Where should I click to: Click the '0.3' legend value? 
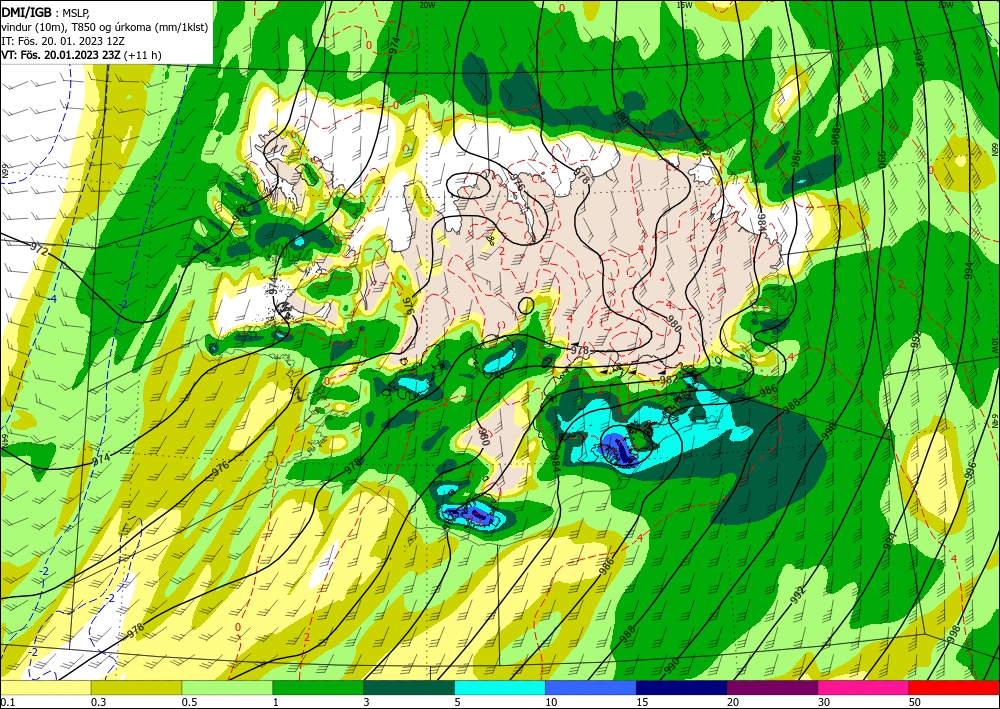point(98,702)
